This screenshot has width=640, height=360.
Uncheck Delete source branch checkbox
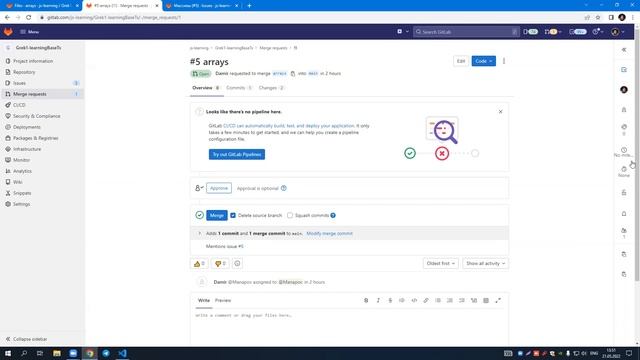coord(233,215)
